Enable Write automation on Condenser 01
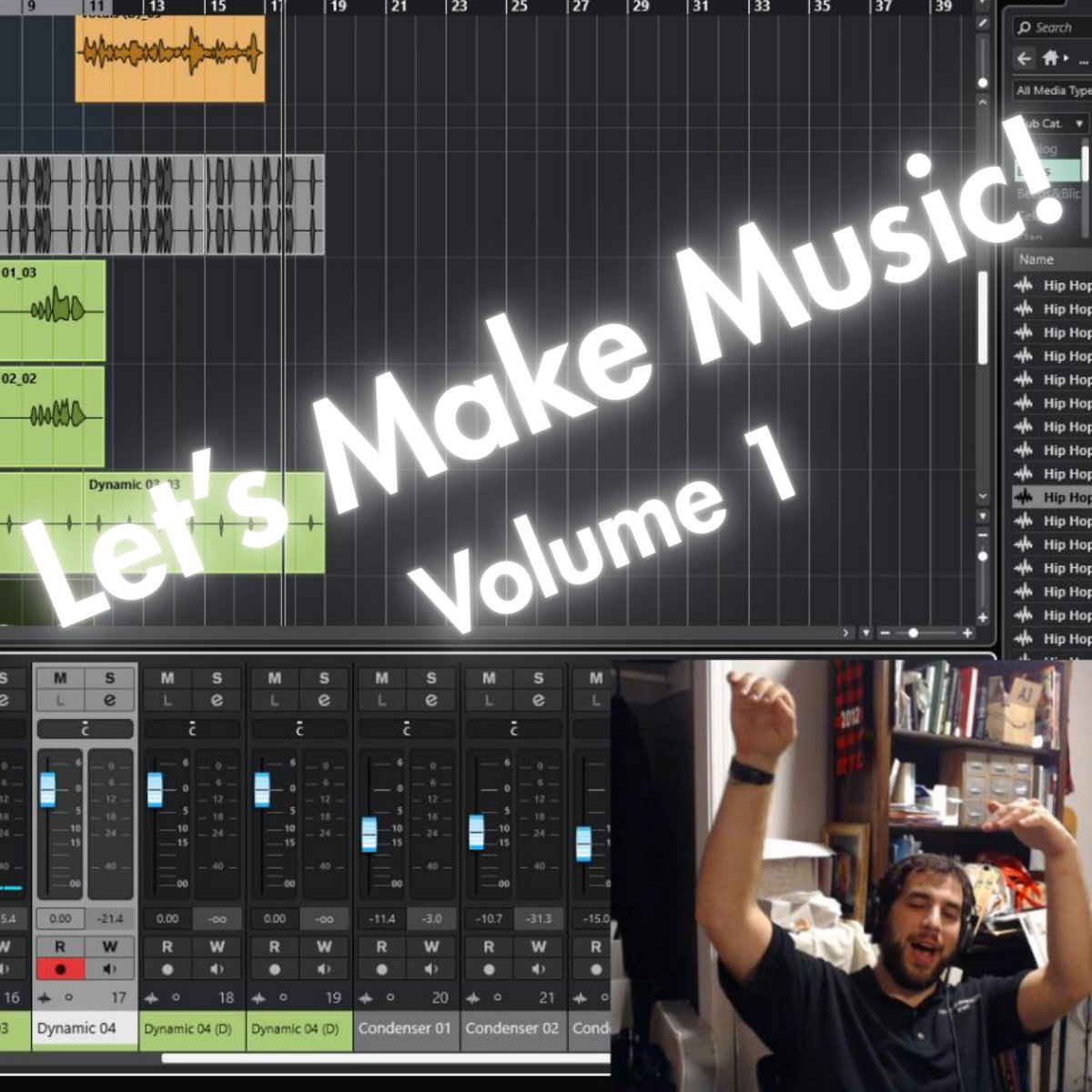Screen dimensions: 1092x1092 coord(431,946)
